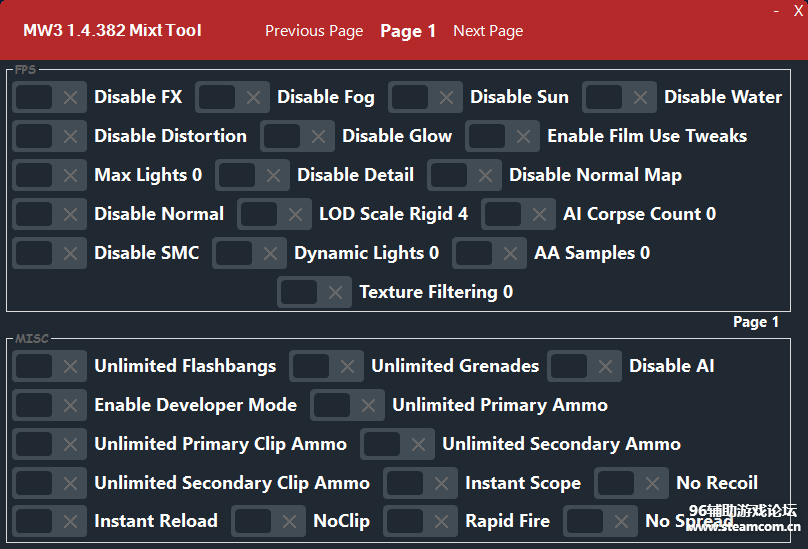Viewport: 808px width, 549px height.
Task: Close the Mixt Tool window
Action: pos(797,10)
